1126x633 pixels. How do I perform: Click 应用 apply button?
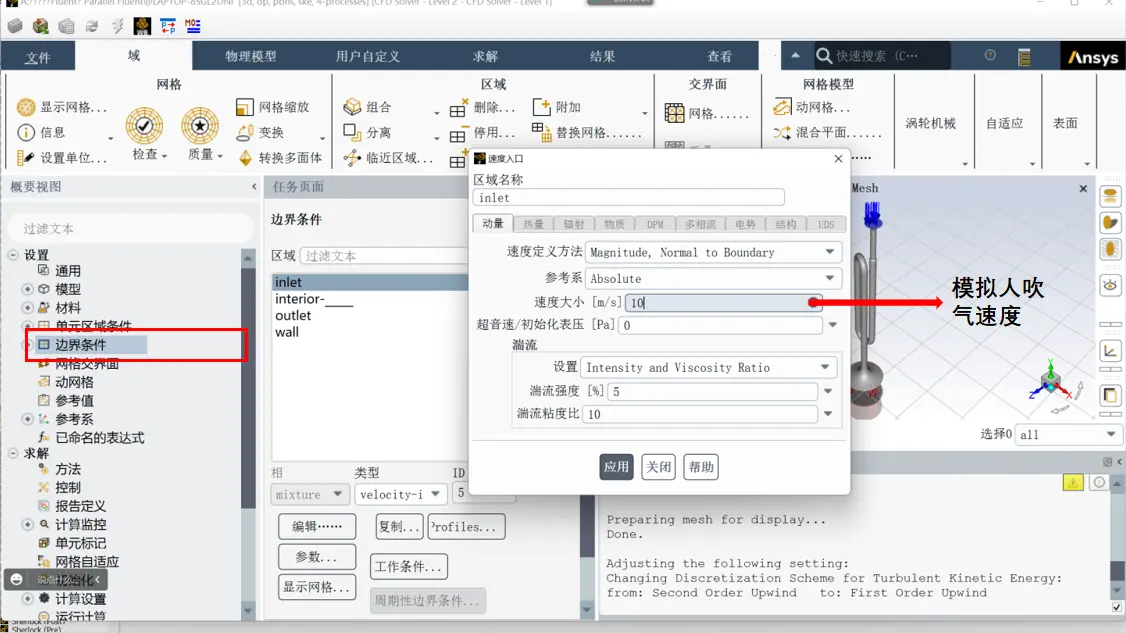616,467
